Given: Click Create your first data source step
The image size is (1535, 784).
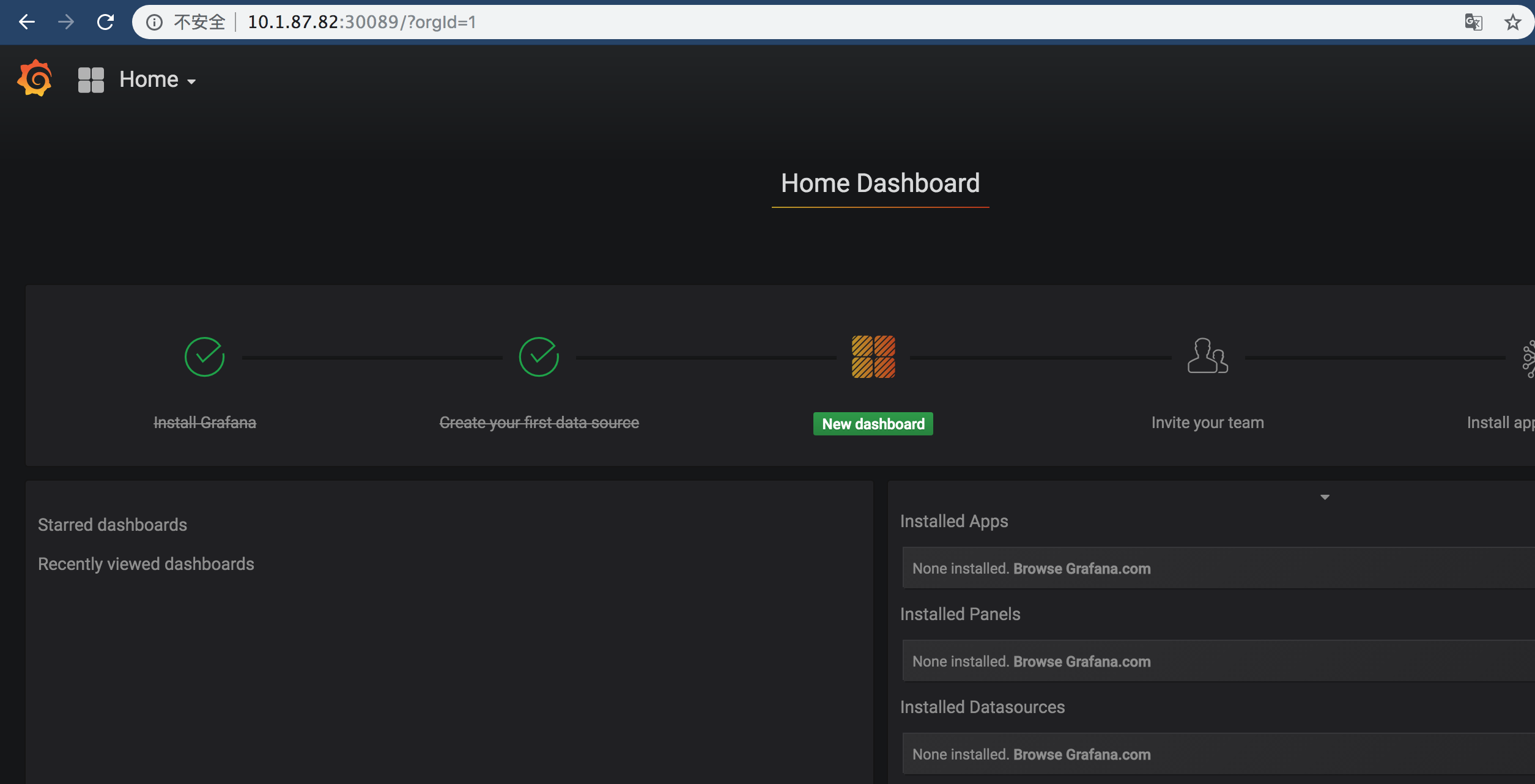Looking at the screenshot, I should pyautogui.click(x=539, y=423).
